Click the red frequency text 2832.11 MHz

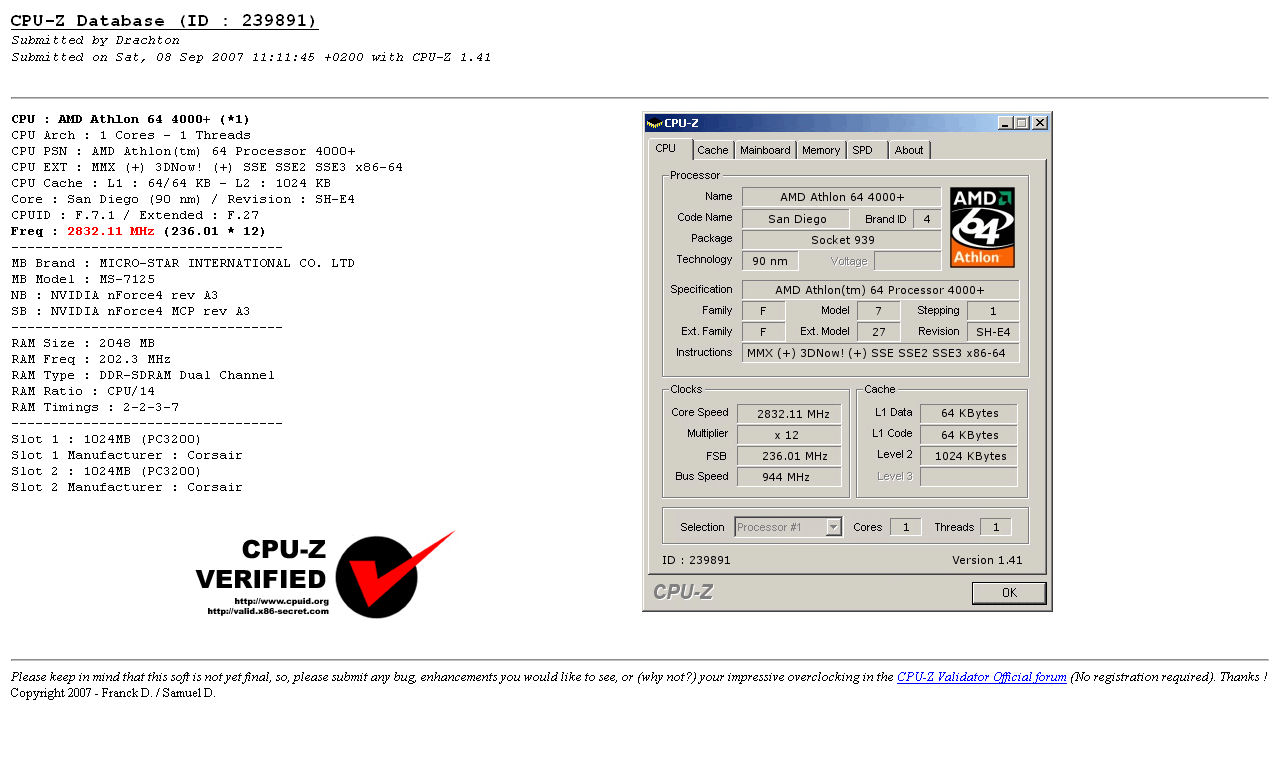111,231
